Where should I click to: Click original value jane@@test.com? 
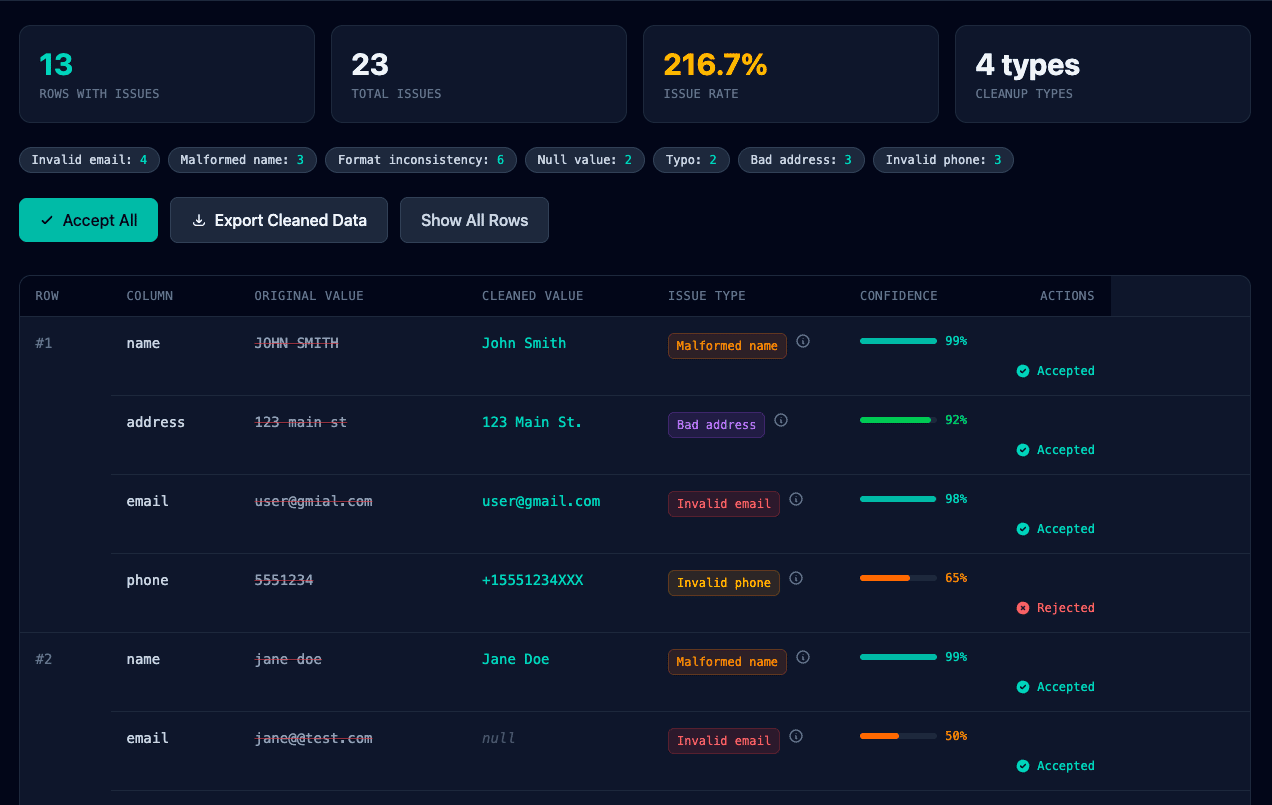pos(313,738)
